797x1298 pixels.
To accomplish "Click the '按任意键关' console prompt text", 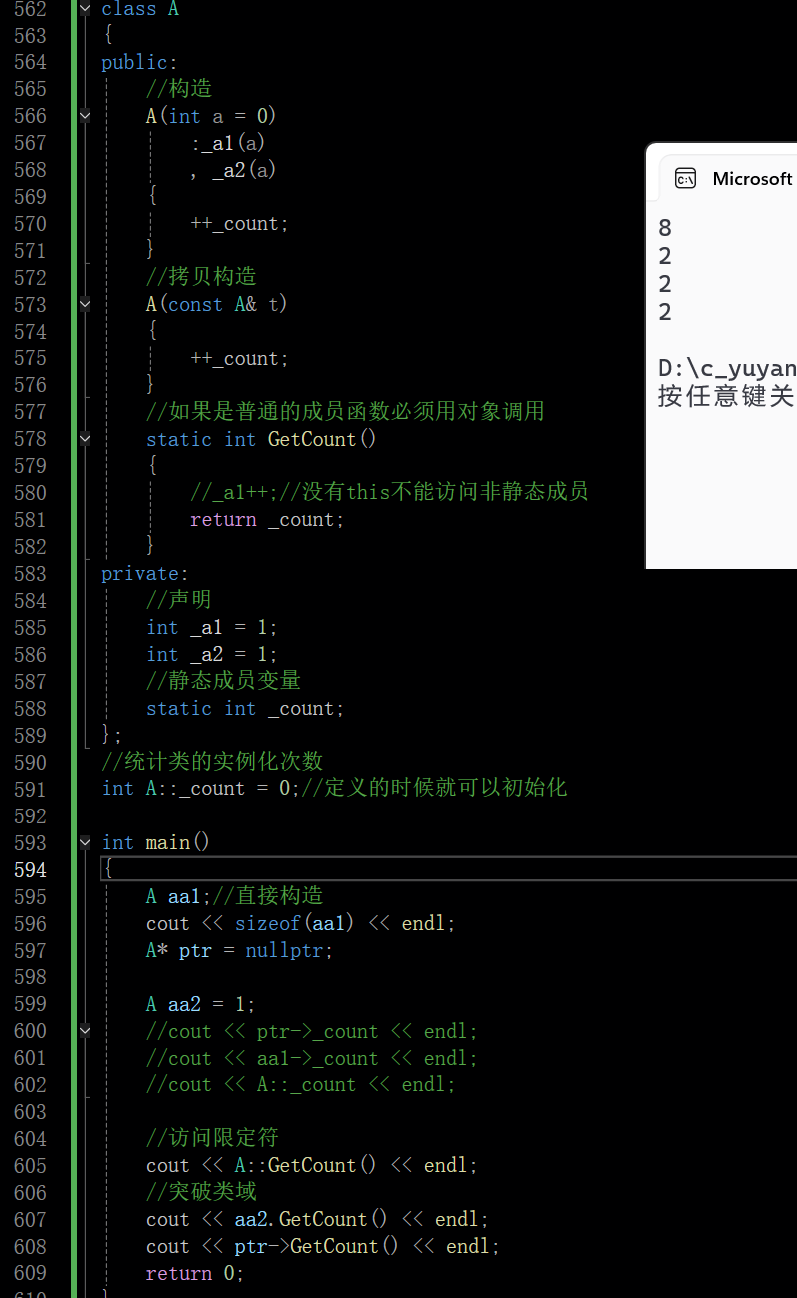I will tap(726, 396).
